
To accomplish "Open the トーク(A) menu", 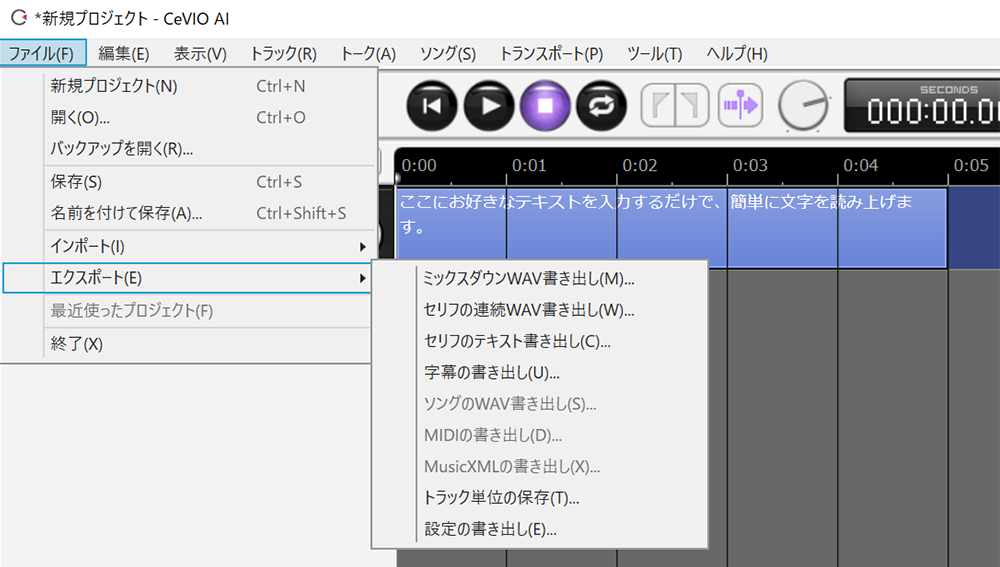I will [368, 54].
